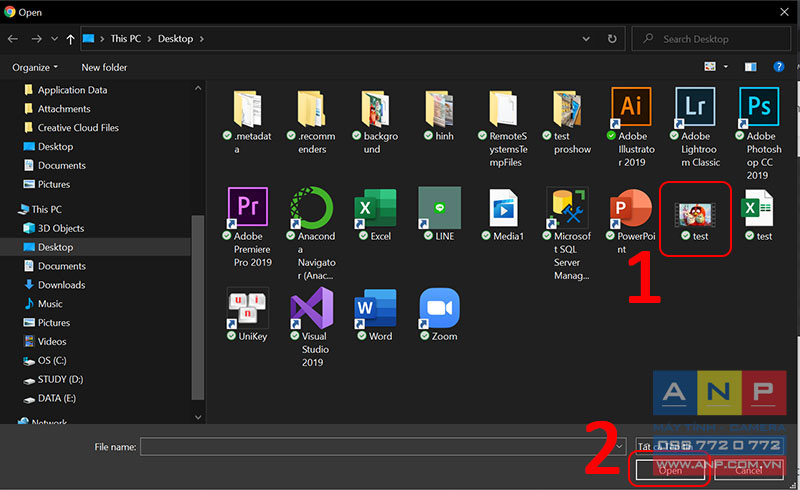Click the Open button
800x490 pixels.
pos(670,470)
